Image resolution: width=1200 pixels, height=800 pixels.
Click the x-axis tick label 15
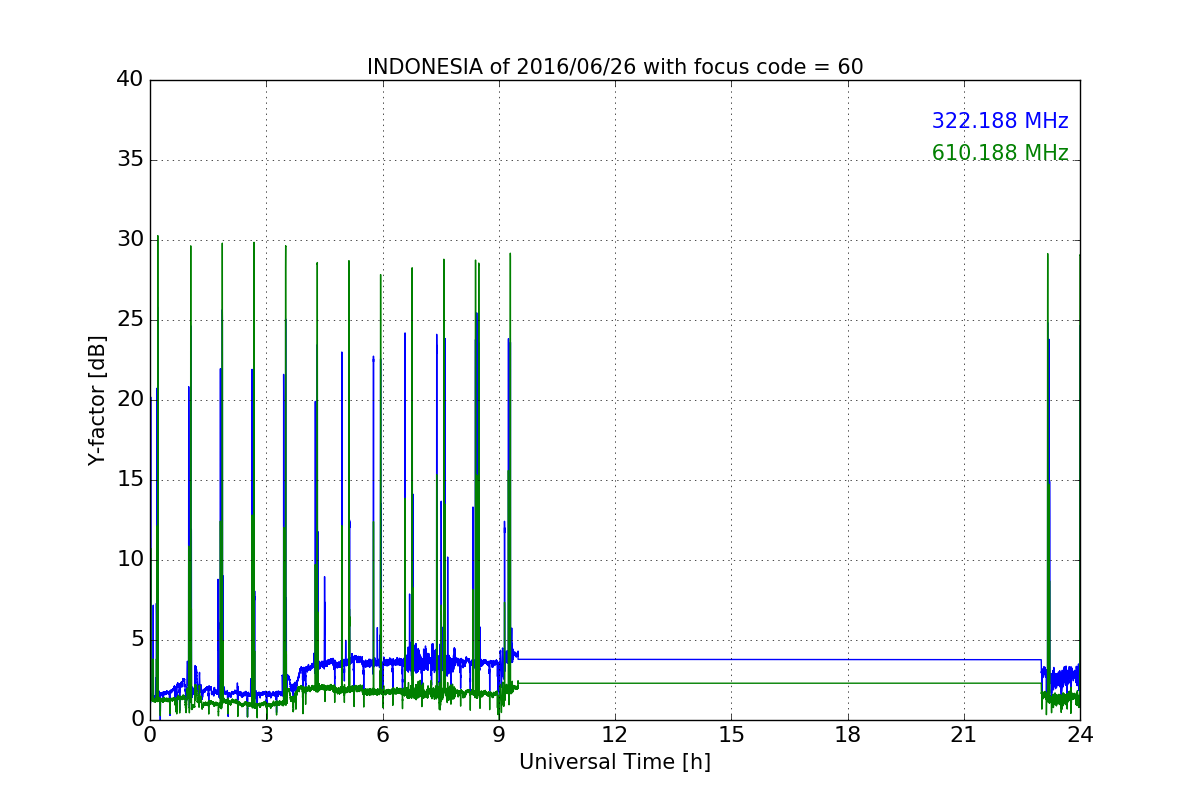pyautogui.click(x=731, y=734)
